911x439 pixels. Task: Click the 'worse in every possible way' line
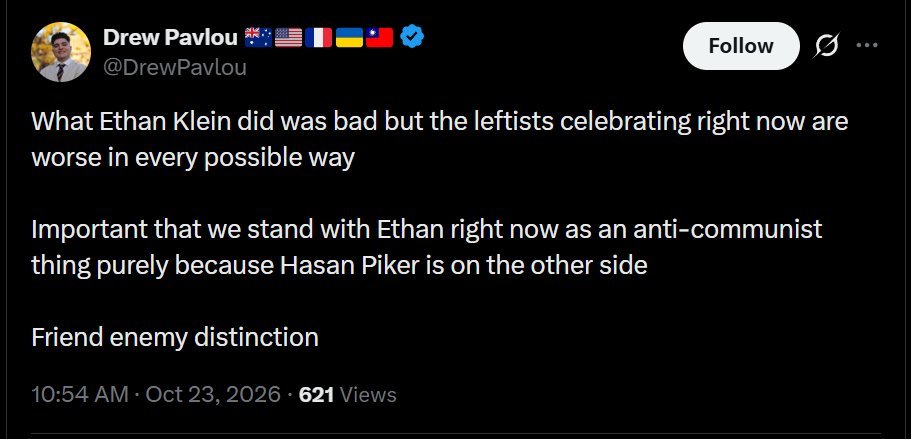click(x=193, y=158)
